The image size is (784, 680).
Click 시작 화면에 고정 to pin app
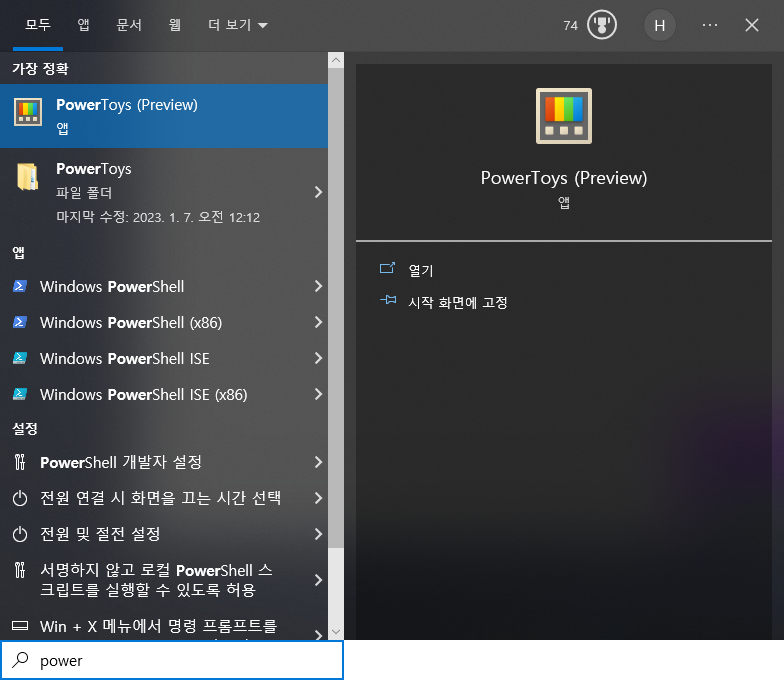pyautogui.click(x=458, y=302)
